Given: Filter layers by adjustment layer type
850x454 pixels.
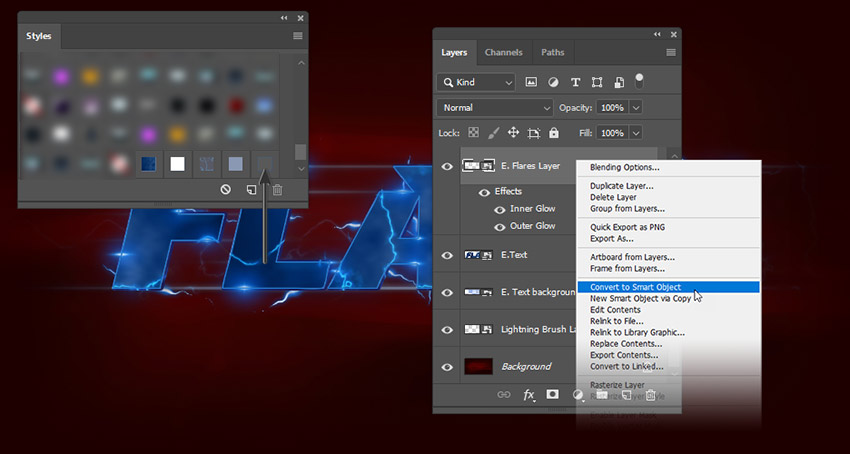Looking at the screenshot, I should (x=553, y=82).
